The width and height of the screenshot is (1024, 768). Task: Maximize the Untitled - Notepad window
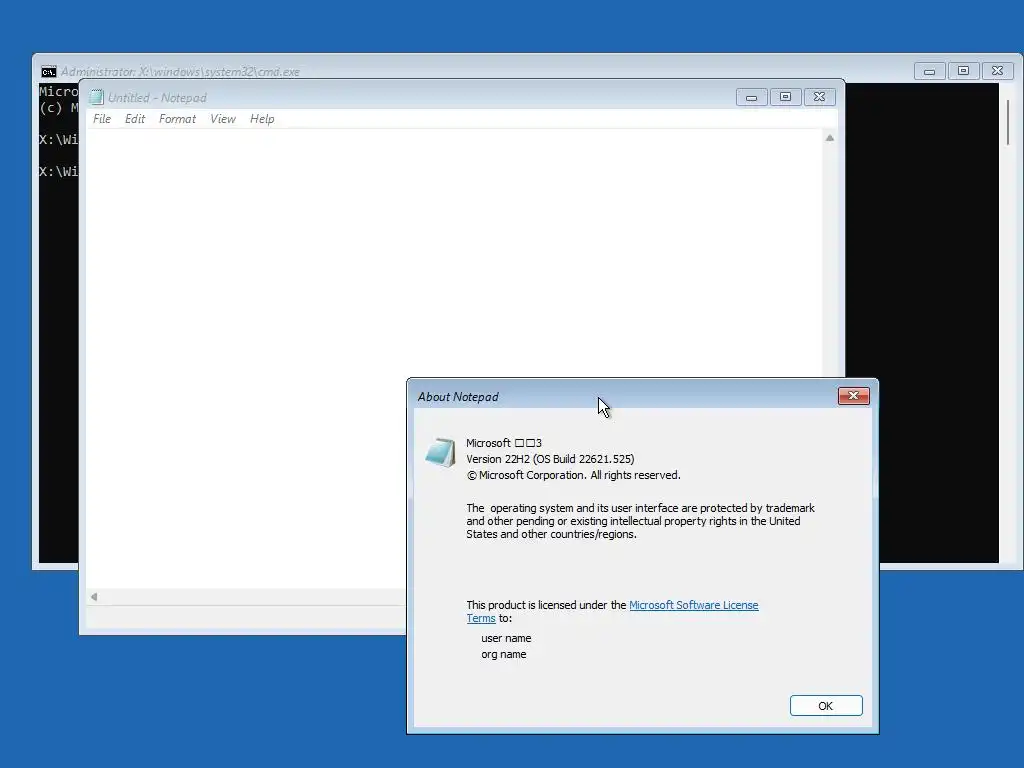(x=786, y=97)
